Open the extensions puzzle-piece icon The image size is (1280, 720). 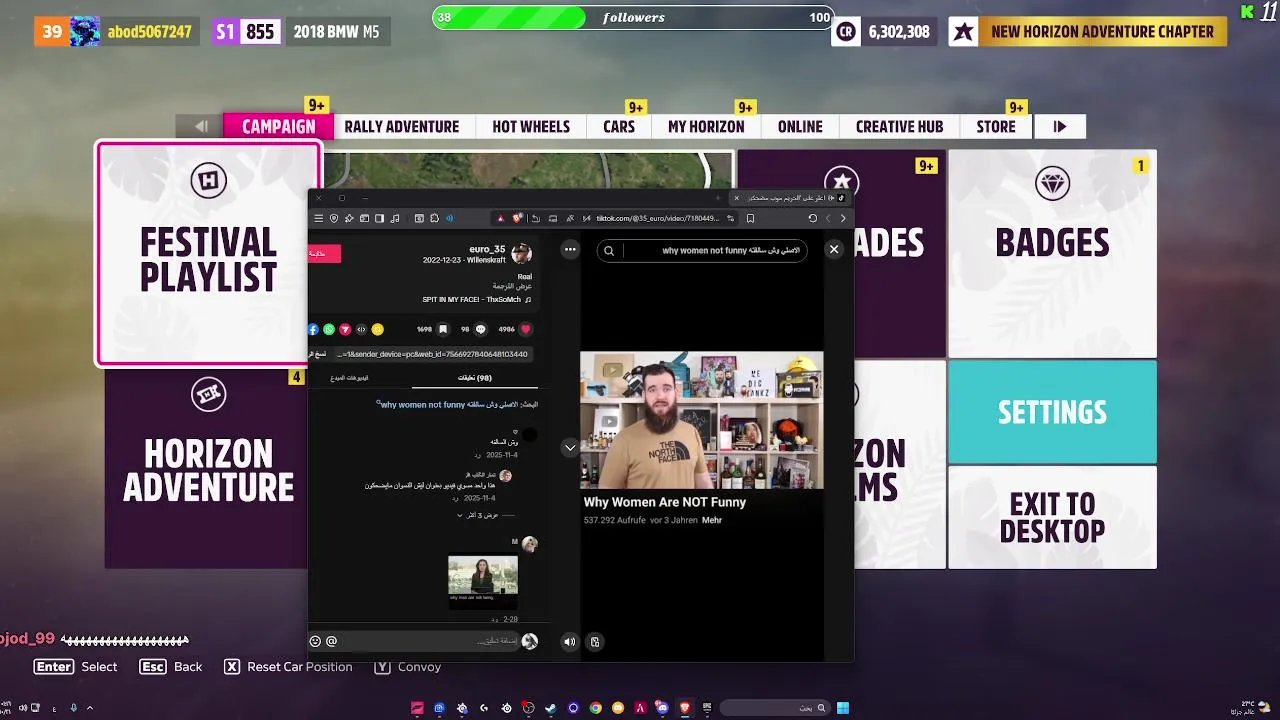[x=434, y=218]
